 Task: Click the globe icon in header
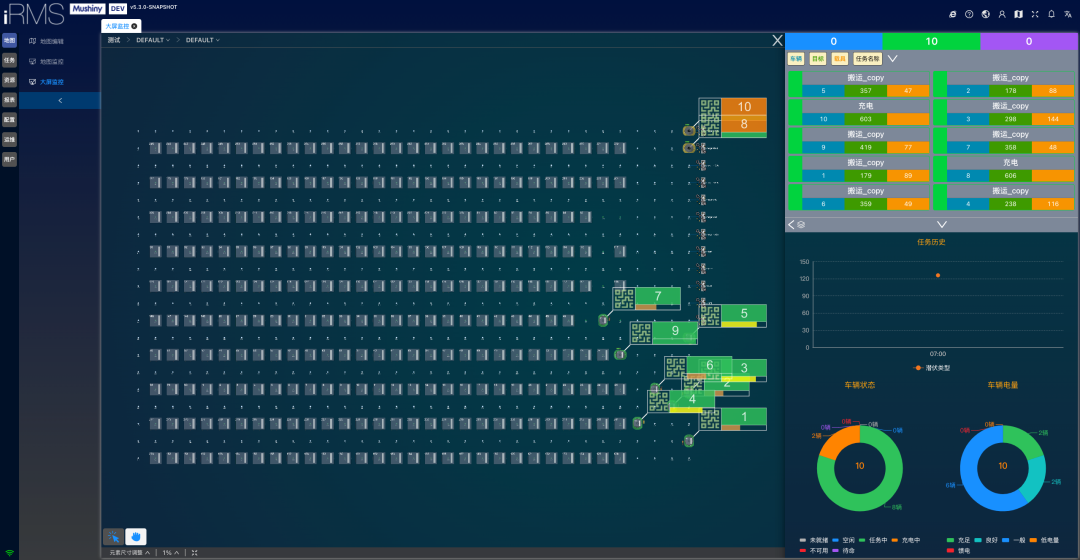(985, 14)
